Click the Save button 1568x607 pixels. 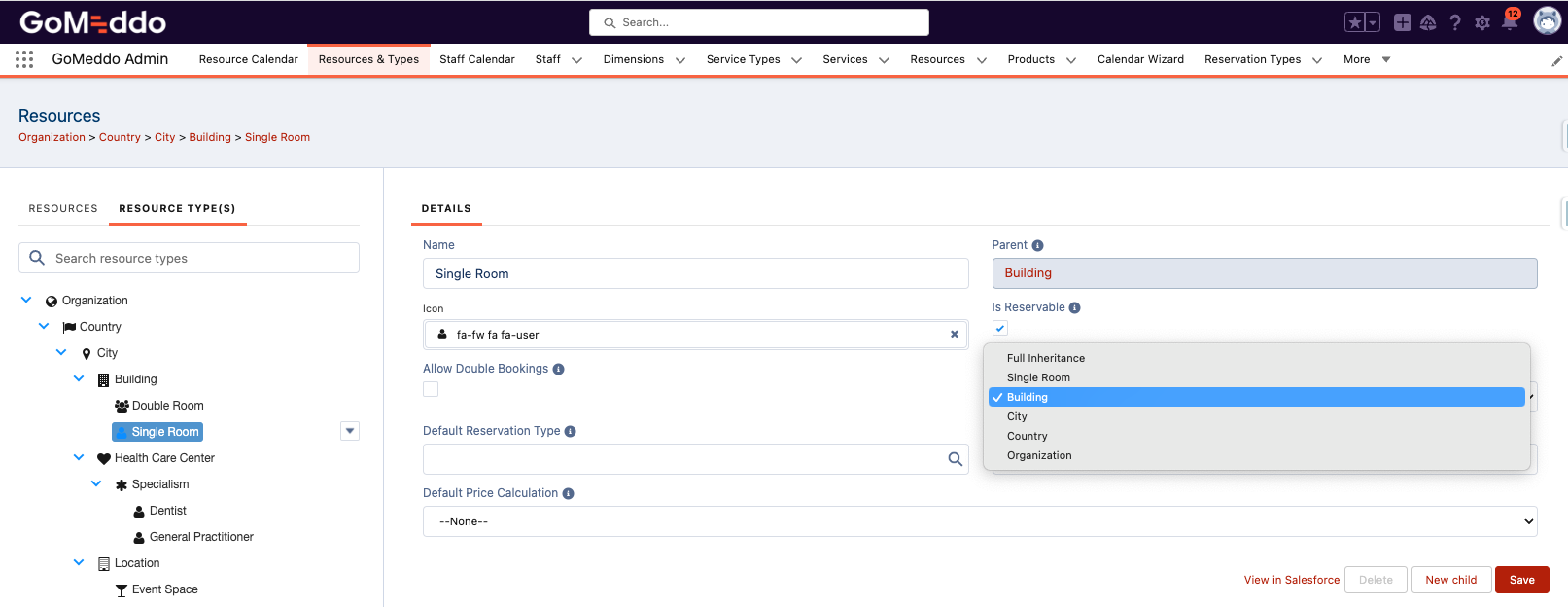coord(1521,580)
